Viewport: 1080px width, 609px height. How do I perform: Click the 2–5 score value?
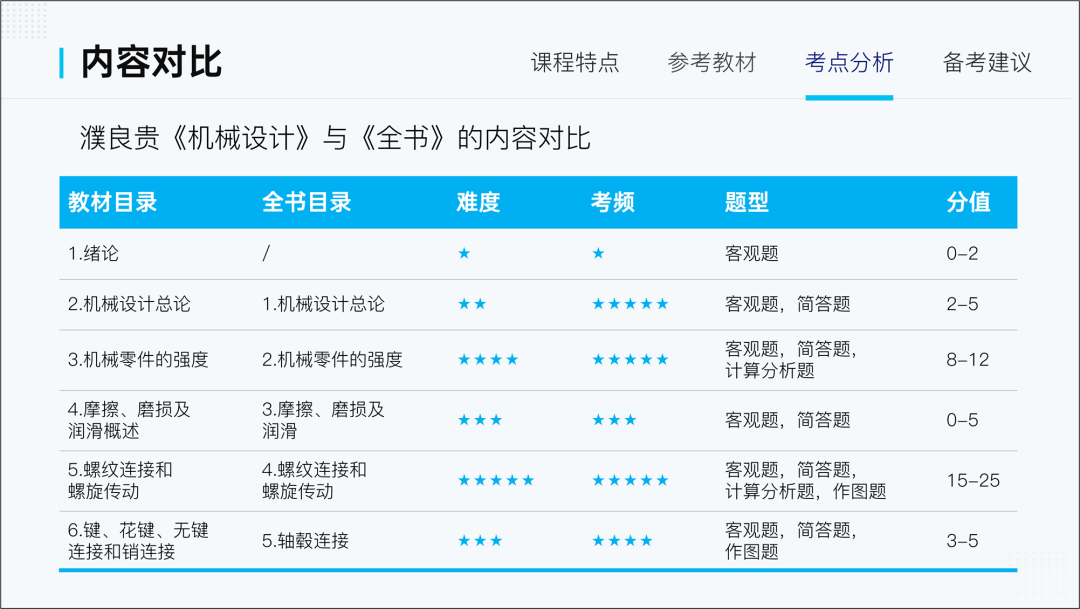[962, 304]
